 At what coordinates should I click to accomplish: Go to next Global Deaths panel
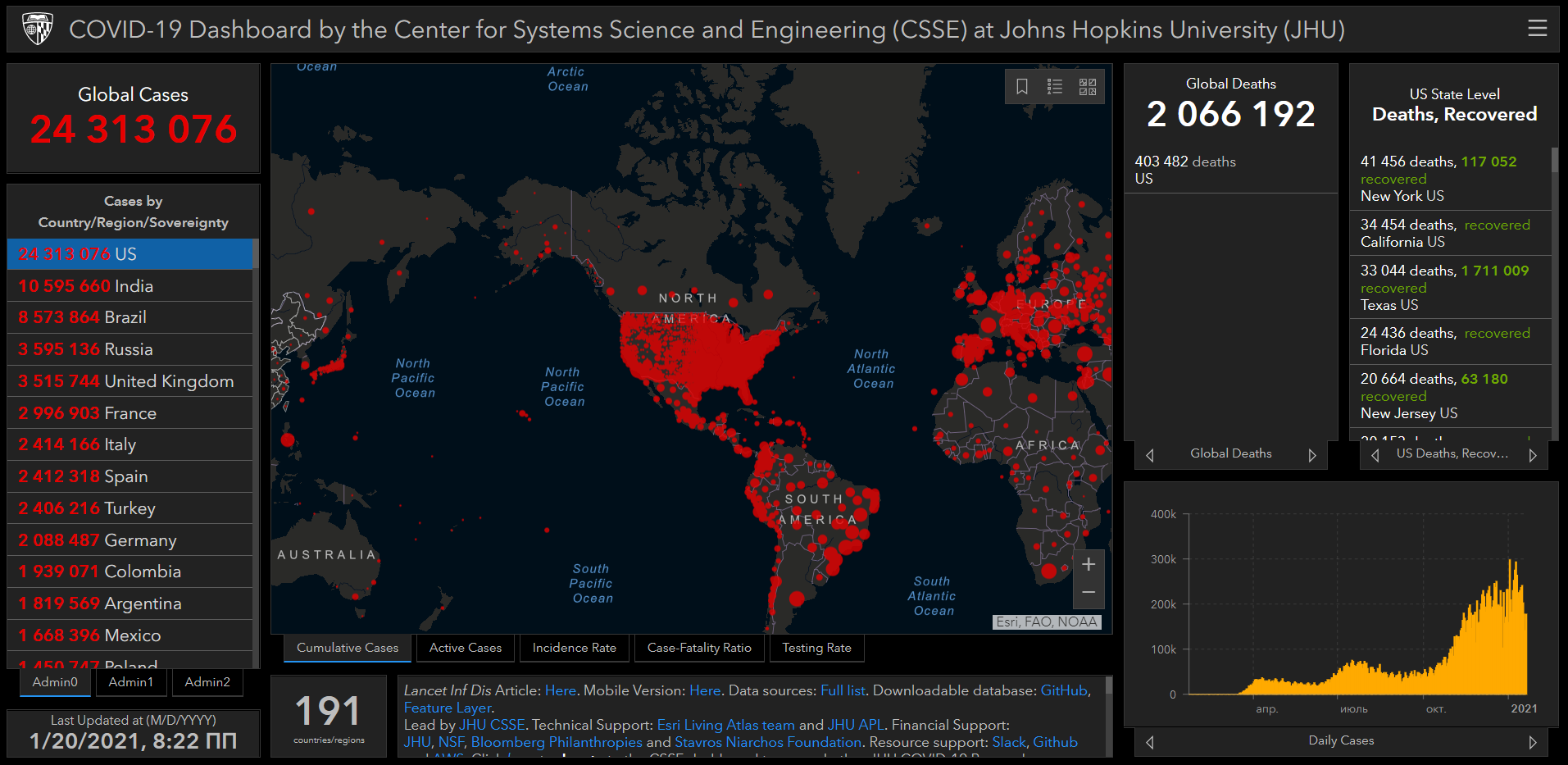(1312, 455)
